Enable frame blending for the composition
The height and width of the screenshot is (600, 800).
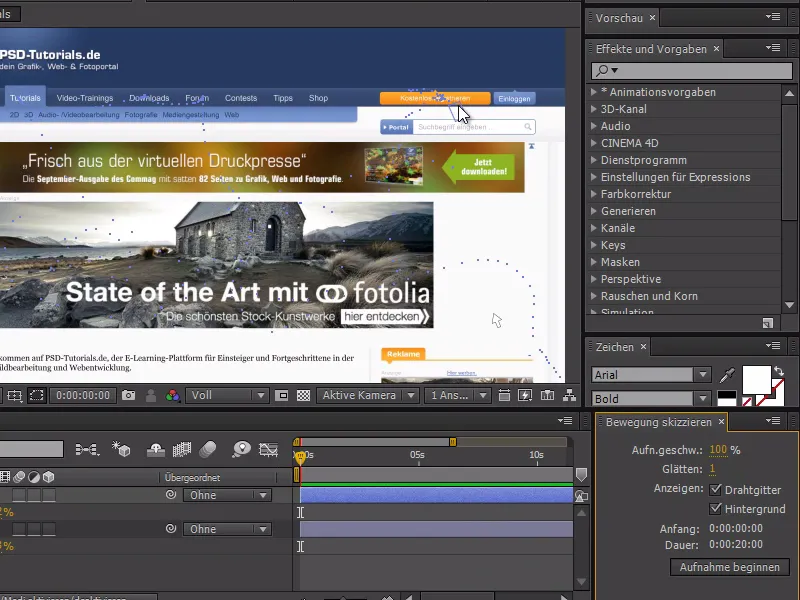coord(182,449)
